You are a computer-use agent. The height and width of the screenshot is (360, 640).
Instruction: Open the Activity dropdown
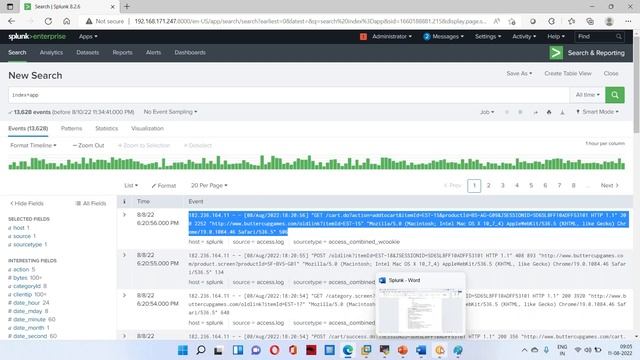tap(524, 37)
